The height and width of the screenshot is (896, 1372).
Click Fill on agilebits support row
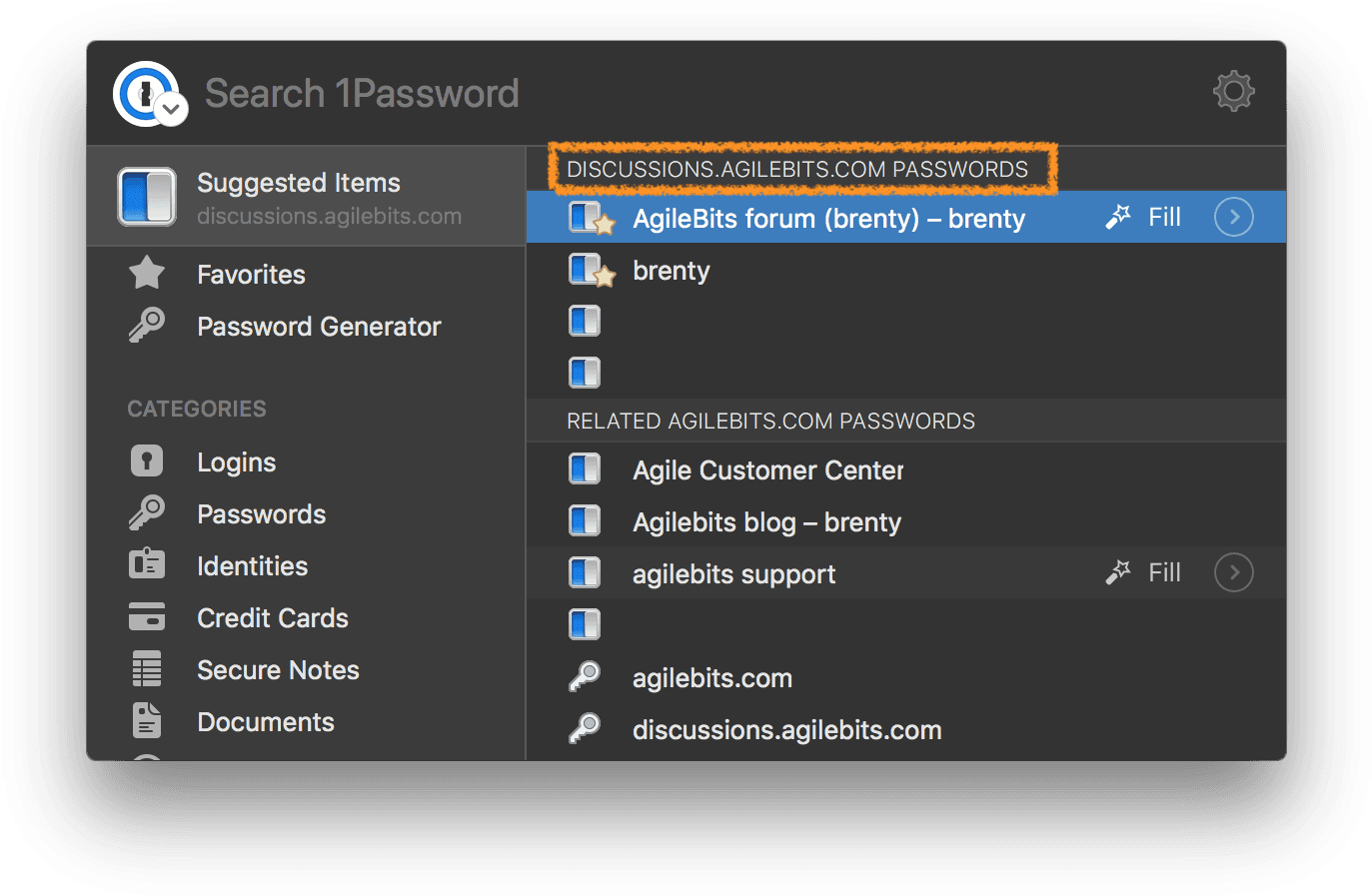pyautogui.click(x=1145, y=573)
